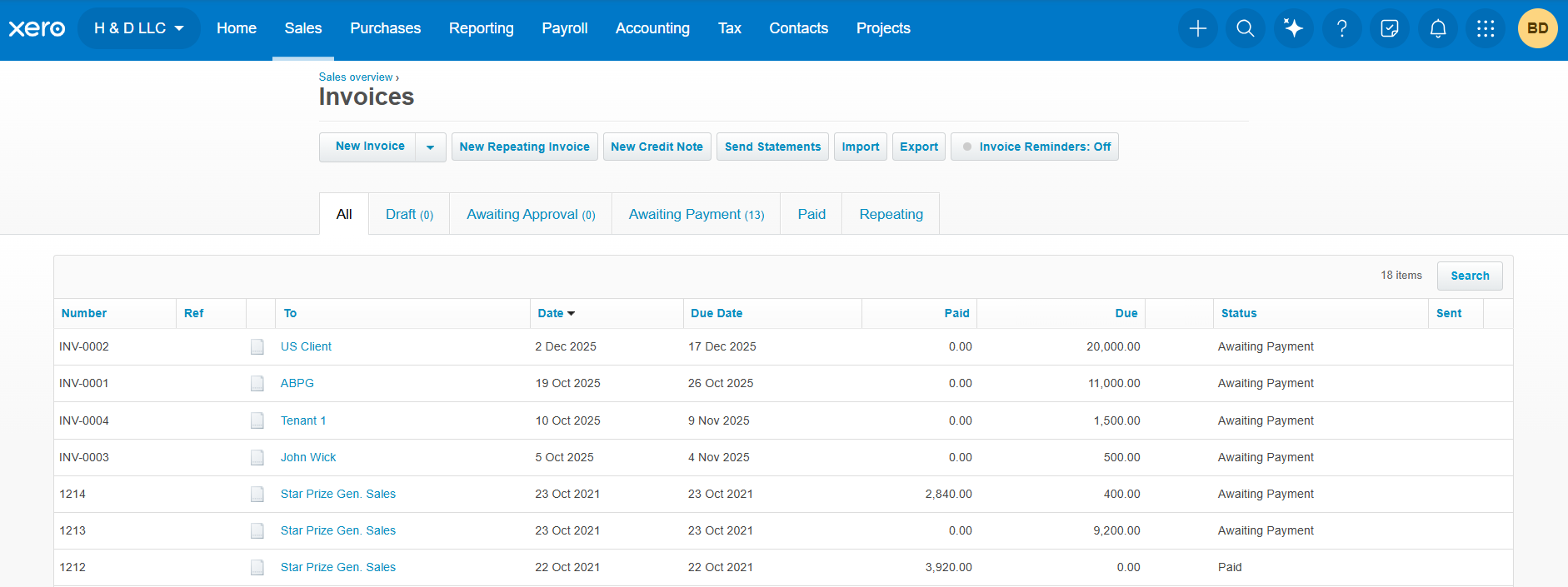Click the BD user avatar
The image size is (1568, 587).
point(1537,28)
